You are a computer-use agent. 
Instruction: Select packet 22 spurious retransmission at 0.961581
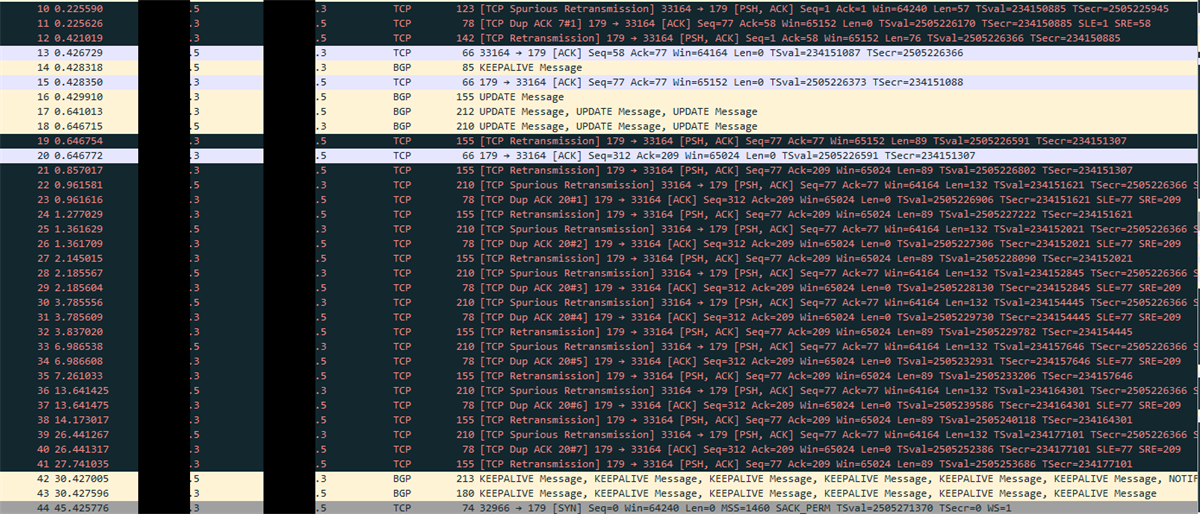click(600, 187)
